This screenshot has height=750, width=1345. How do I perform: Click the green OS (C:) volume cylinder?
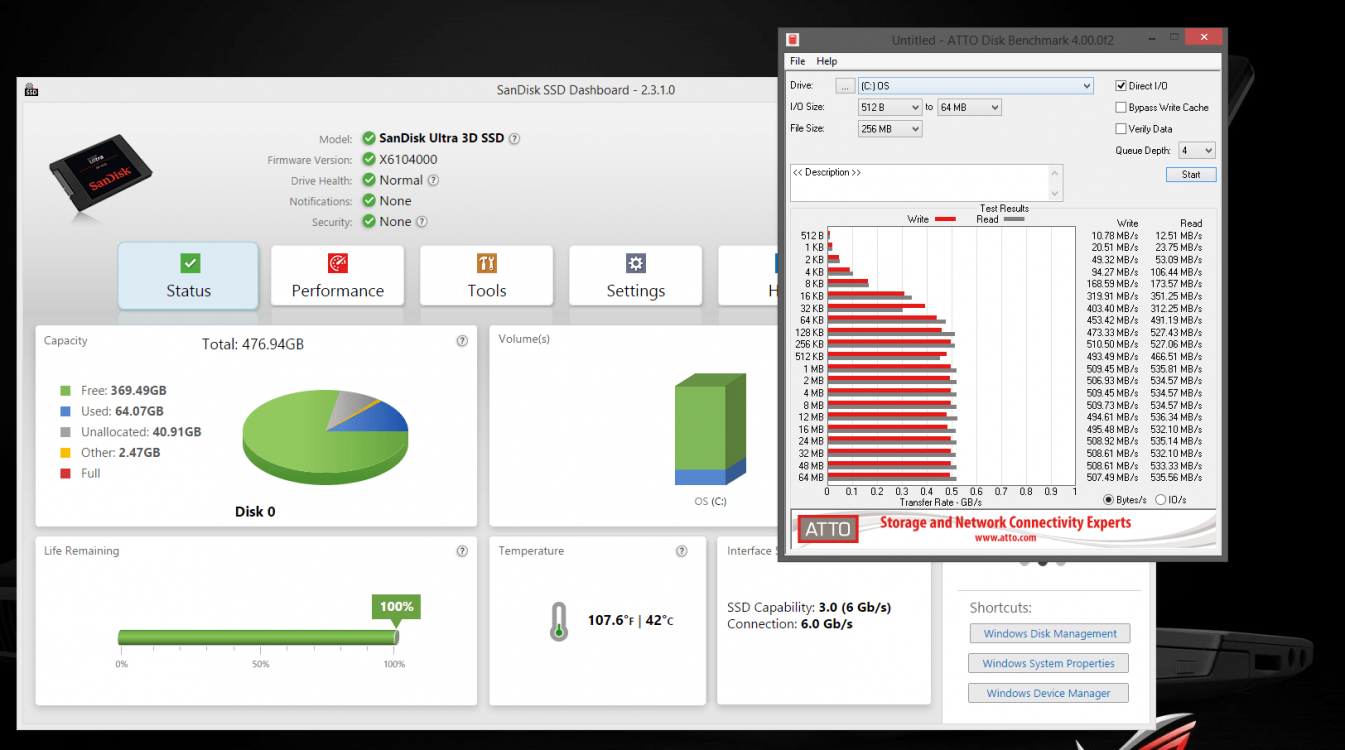coord(710,430)
